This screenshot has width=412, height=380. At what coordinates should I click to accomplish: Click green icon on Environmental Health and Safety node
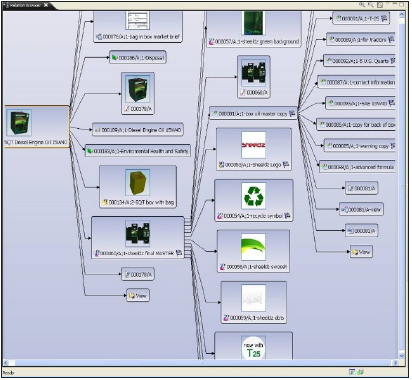point(89,151)
